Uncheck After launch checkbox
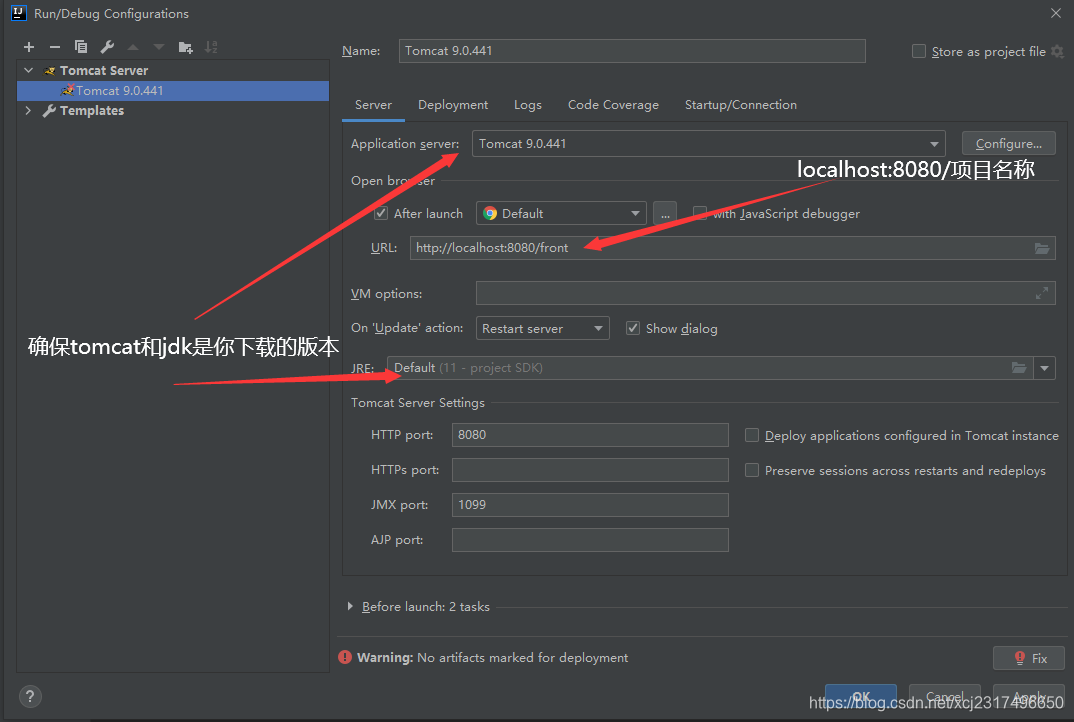The image size is (1074, 722). [381, 213]
